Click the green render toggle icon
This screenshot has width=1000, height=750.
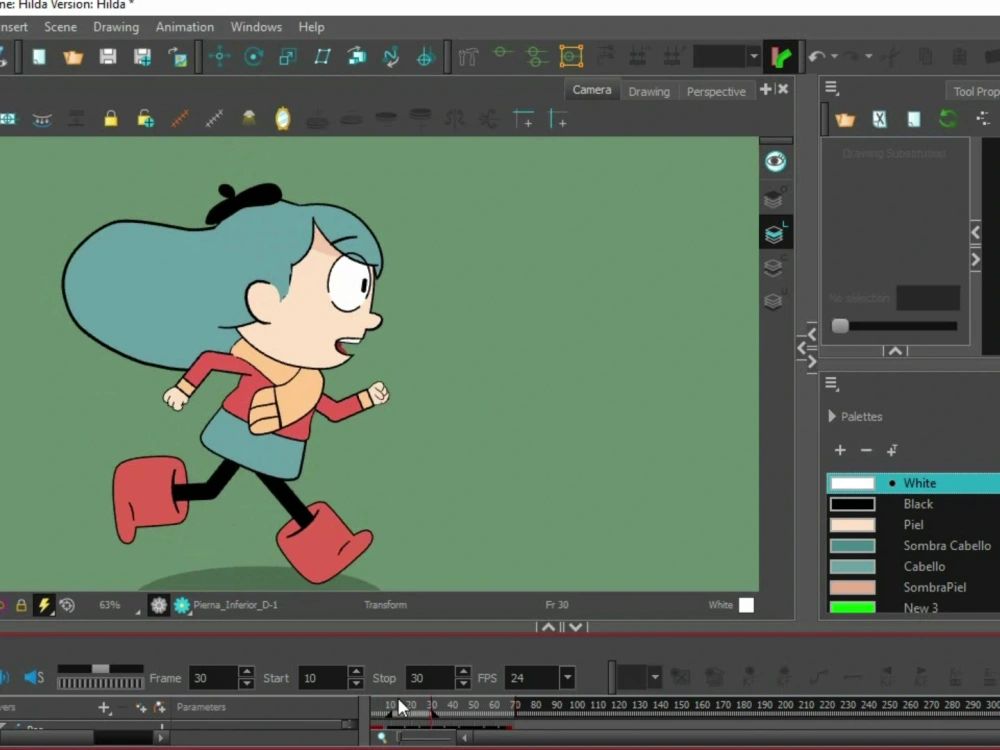pyautogui.click(x=783, y=57)
